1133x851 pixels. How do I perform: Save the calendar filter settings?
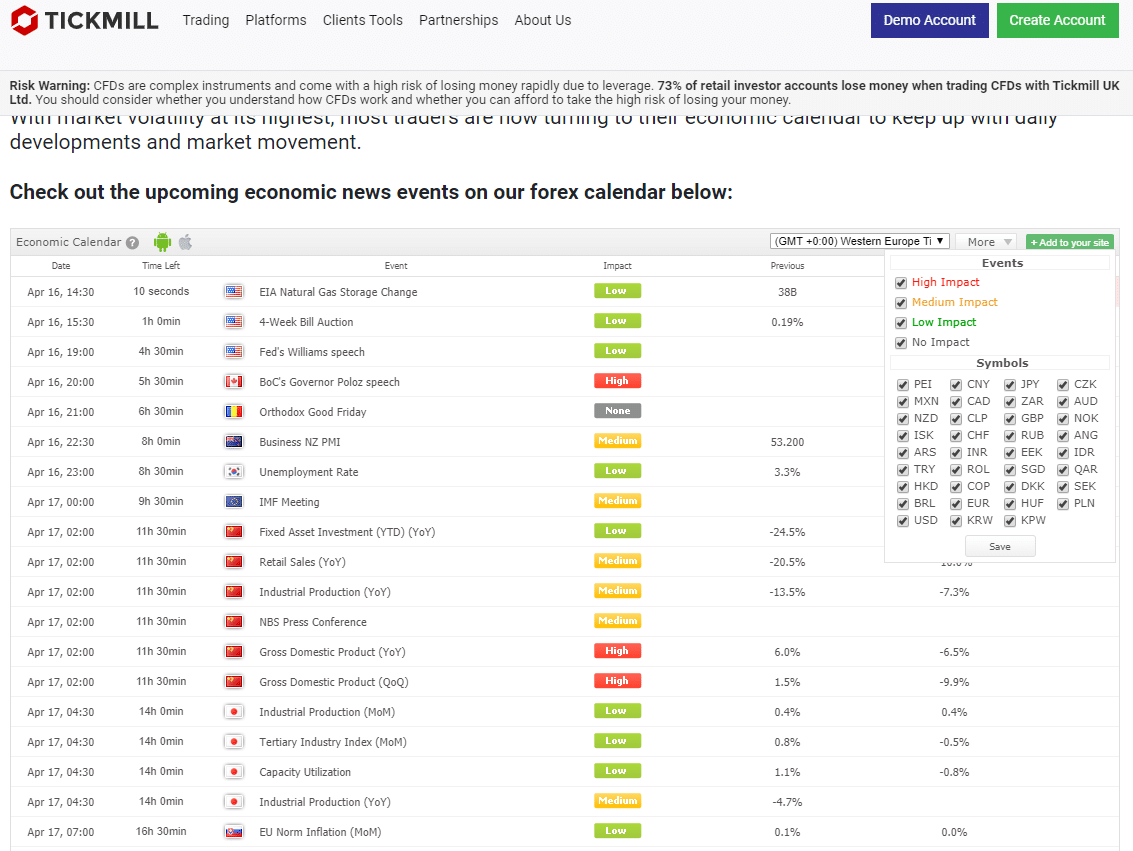(x=1000, y=546)
